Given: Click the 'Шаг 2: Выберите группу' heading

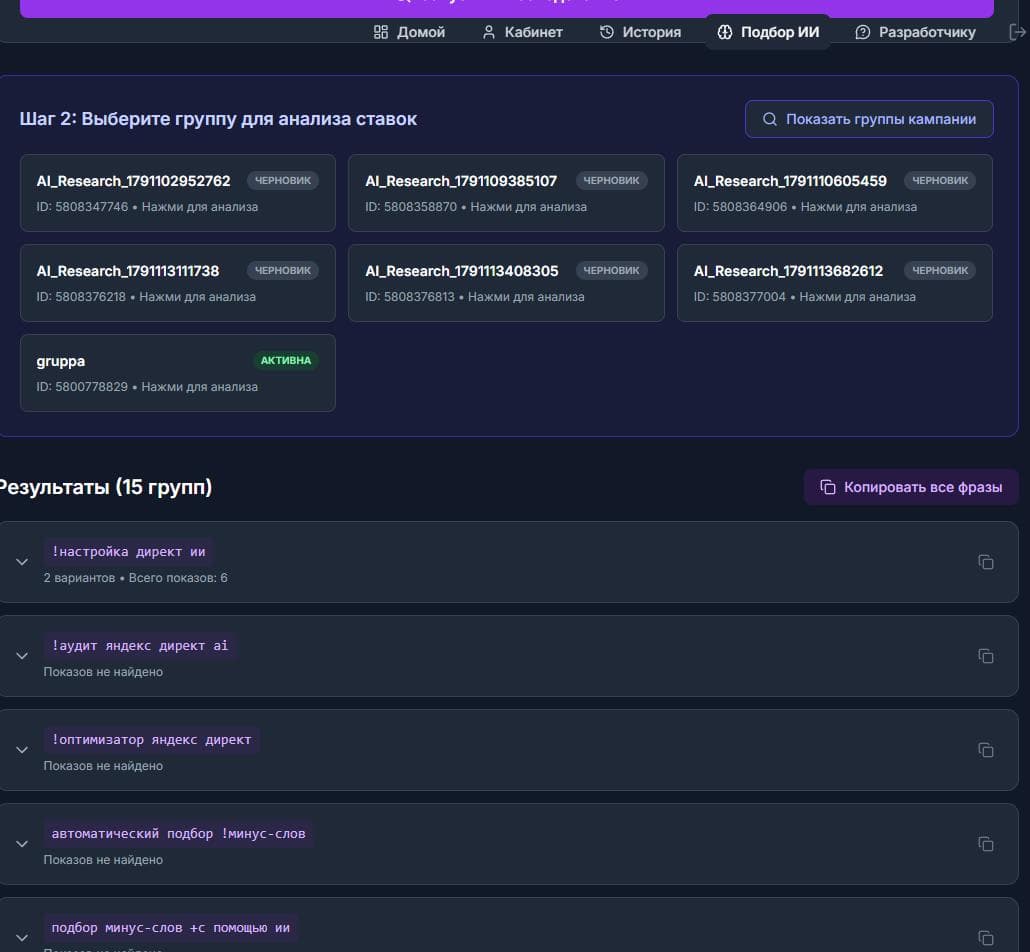Looking at the screenshot, I should (x=218, y=119).
